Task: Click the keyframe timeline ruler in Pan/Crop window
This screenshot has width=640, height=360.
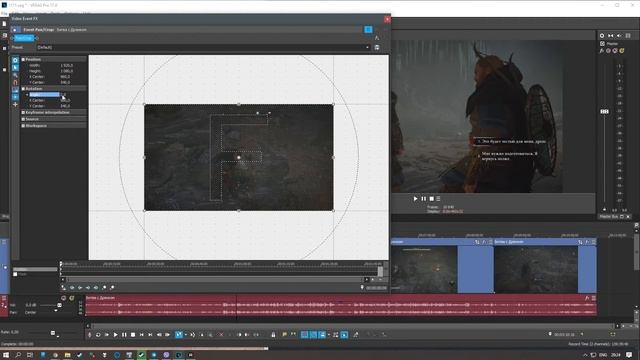Action: tap(220, 264)
